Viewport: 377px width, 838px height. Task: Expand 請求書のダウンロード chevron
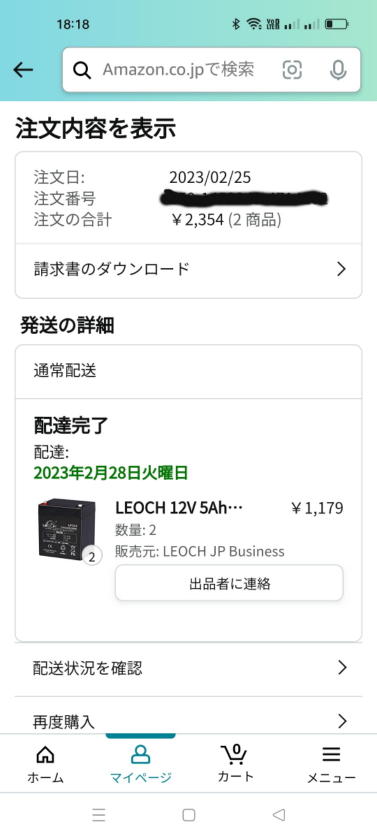click(342, 269)
